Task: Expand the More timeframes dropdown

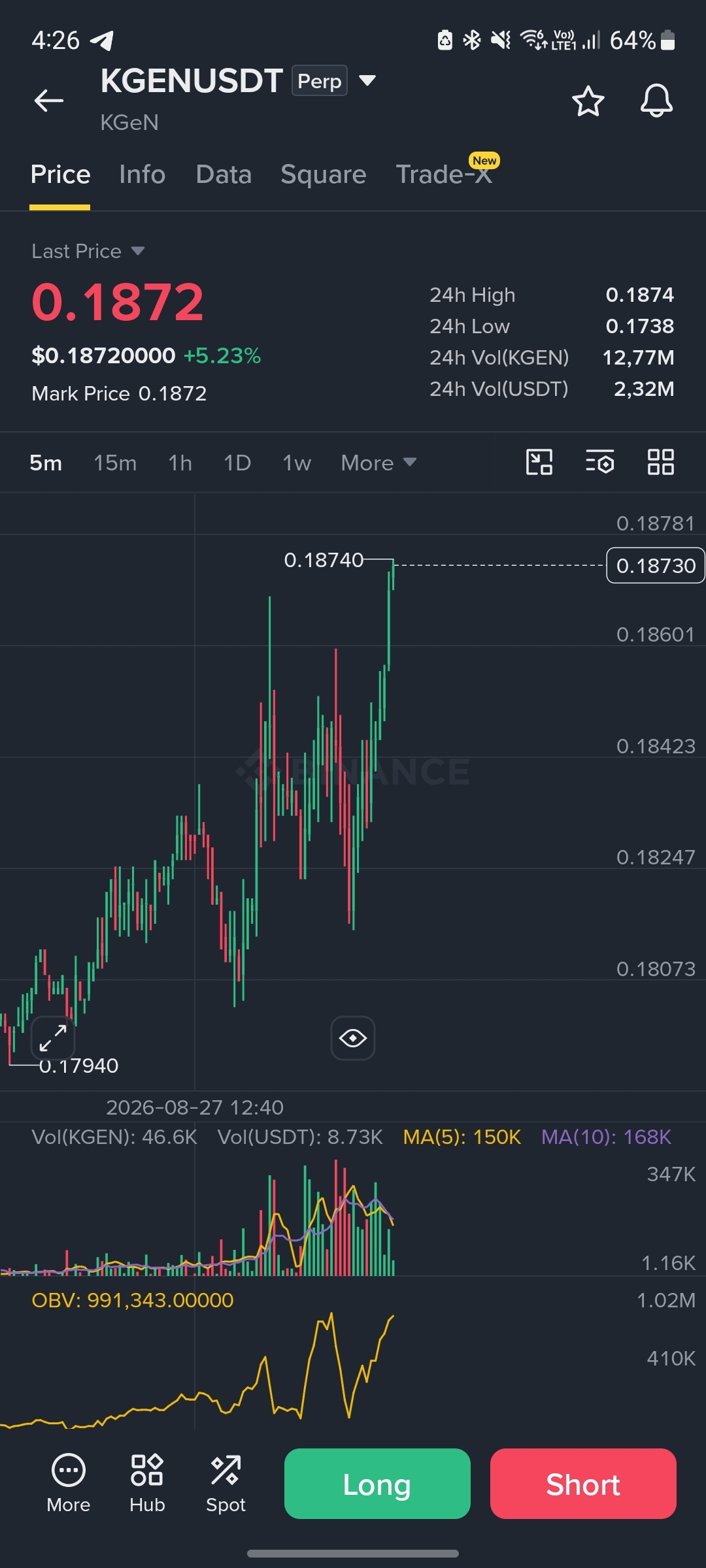Action: [378, 463]
